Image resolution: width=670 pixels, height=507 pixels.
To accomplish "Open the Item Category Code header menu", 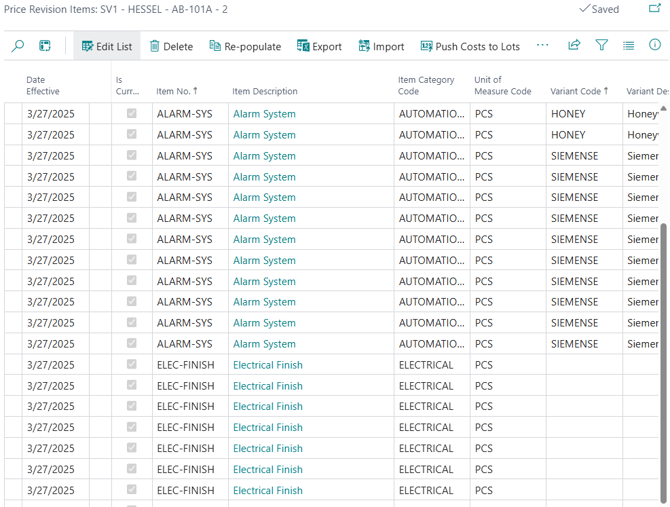I will [426, 85].
